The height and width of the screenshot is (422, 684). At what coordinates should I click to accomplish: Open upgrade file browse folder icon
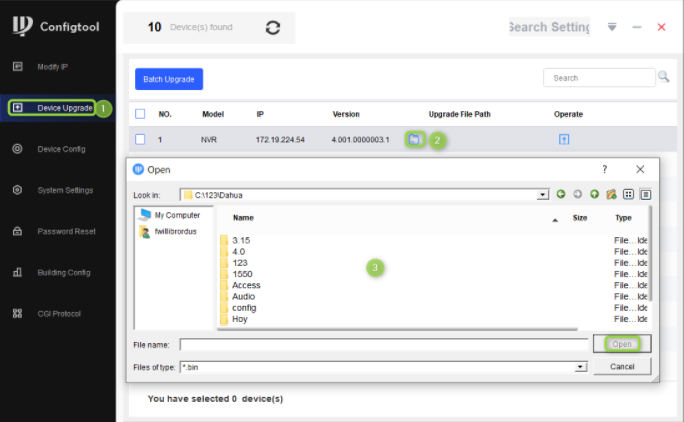(x=414, y=140)
